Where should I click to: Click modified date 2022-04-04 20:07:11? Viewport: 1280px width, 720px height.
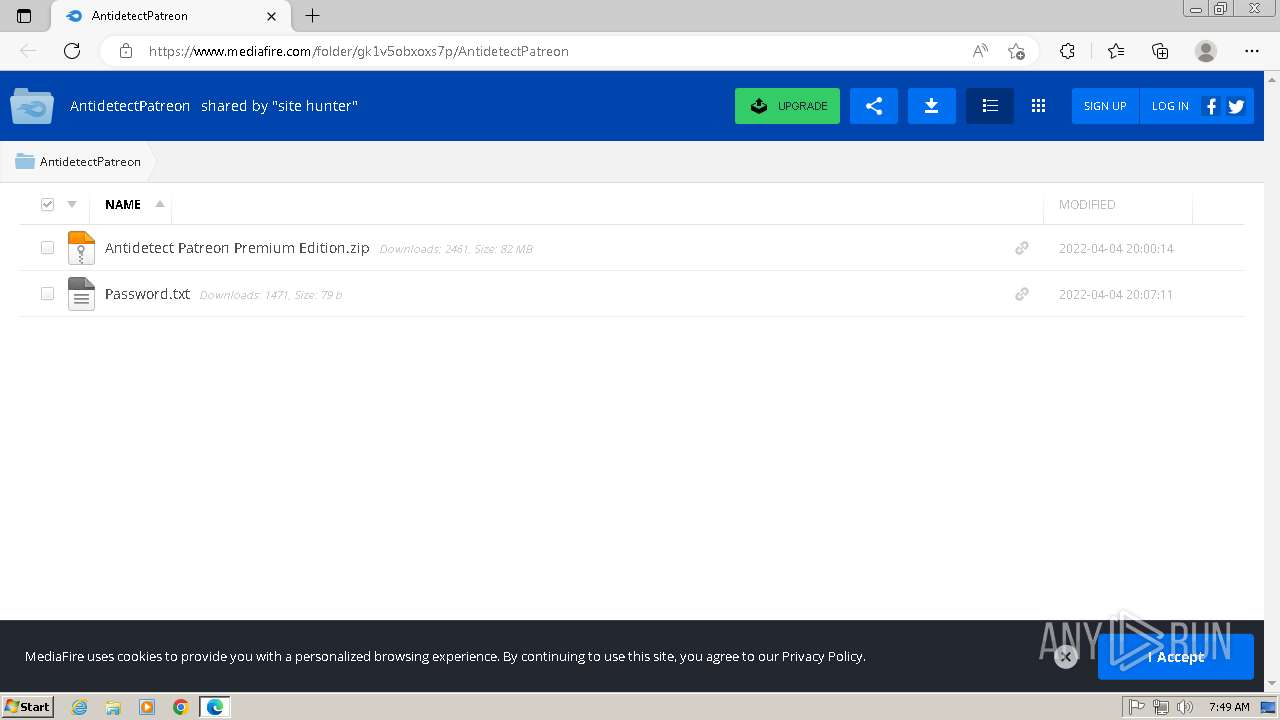(x=1116, y=294)
